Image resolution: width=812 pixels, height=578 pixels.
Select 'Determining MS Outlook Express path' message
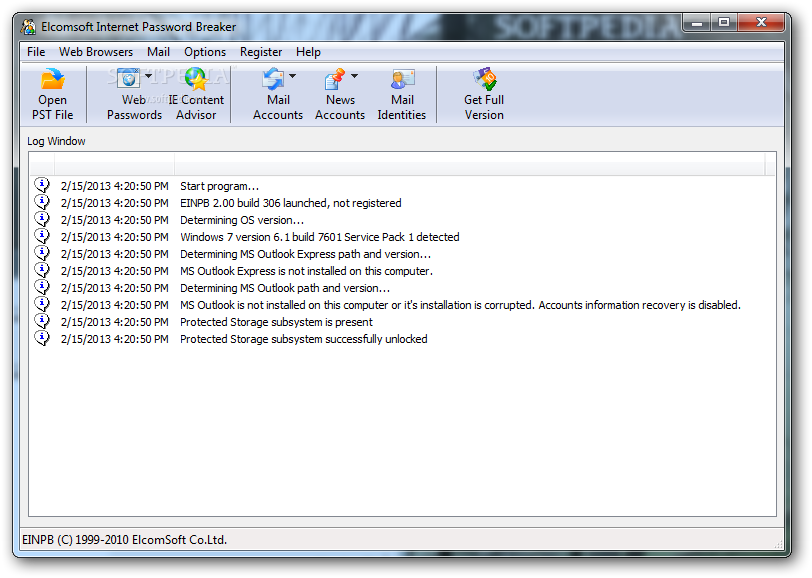[306, 254]
